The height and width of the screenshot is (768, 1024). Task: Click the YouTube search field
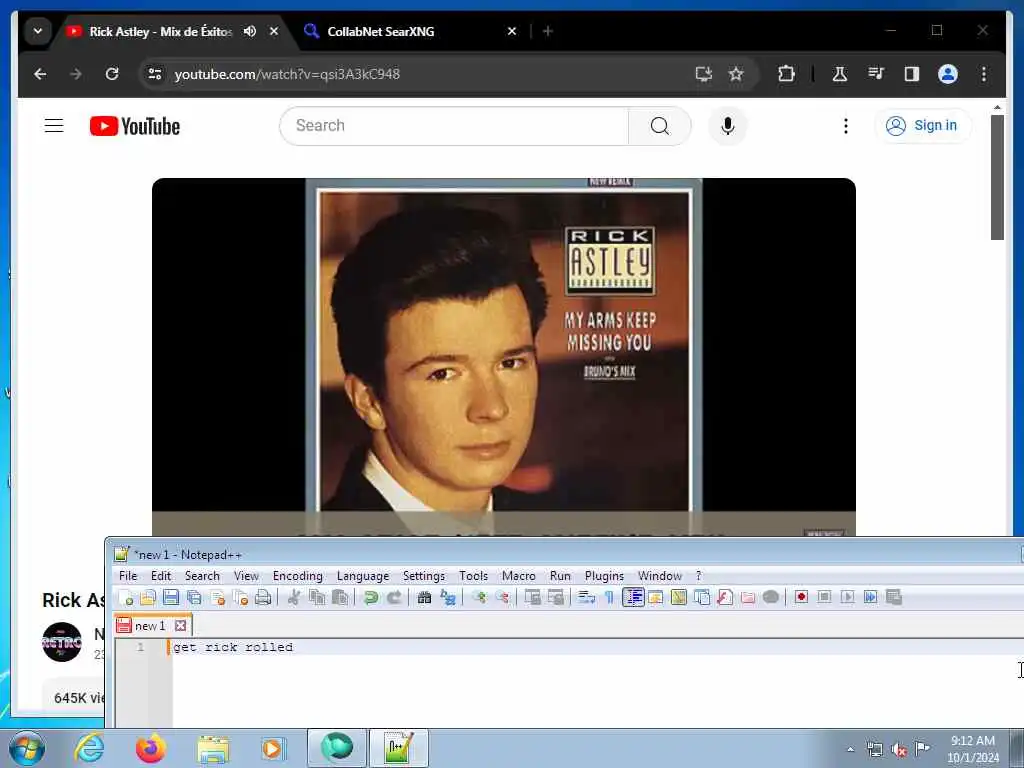454,125
